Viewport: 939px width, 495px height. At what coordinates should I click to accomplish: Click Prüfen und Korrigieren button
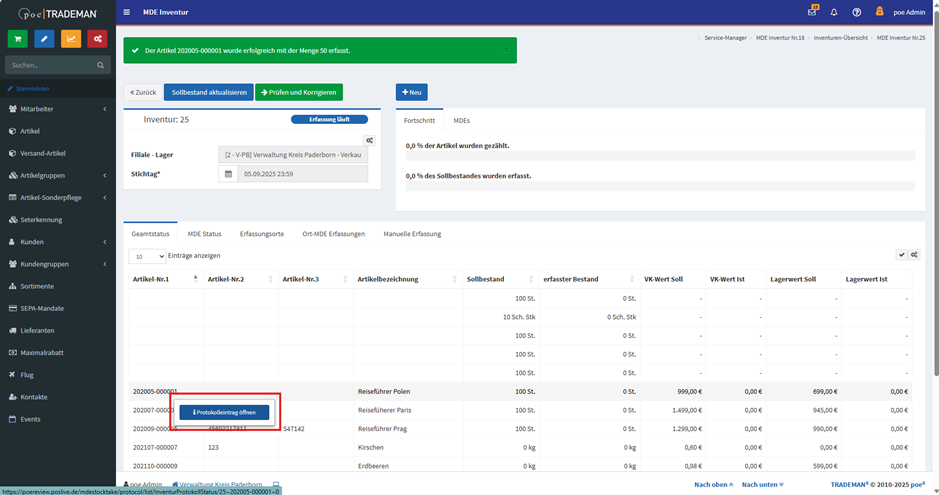tap(299, 92)
